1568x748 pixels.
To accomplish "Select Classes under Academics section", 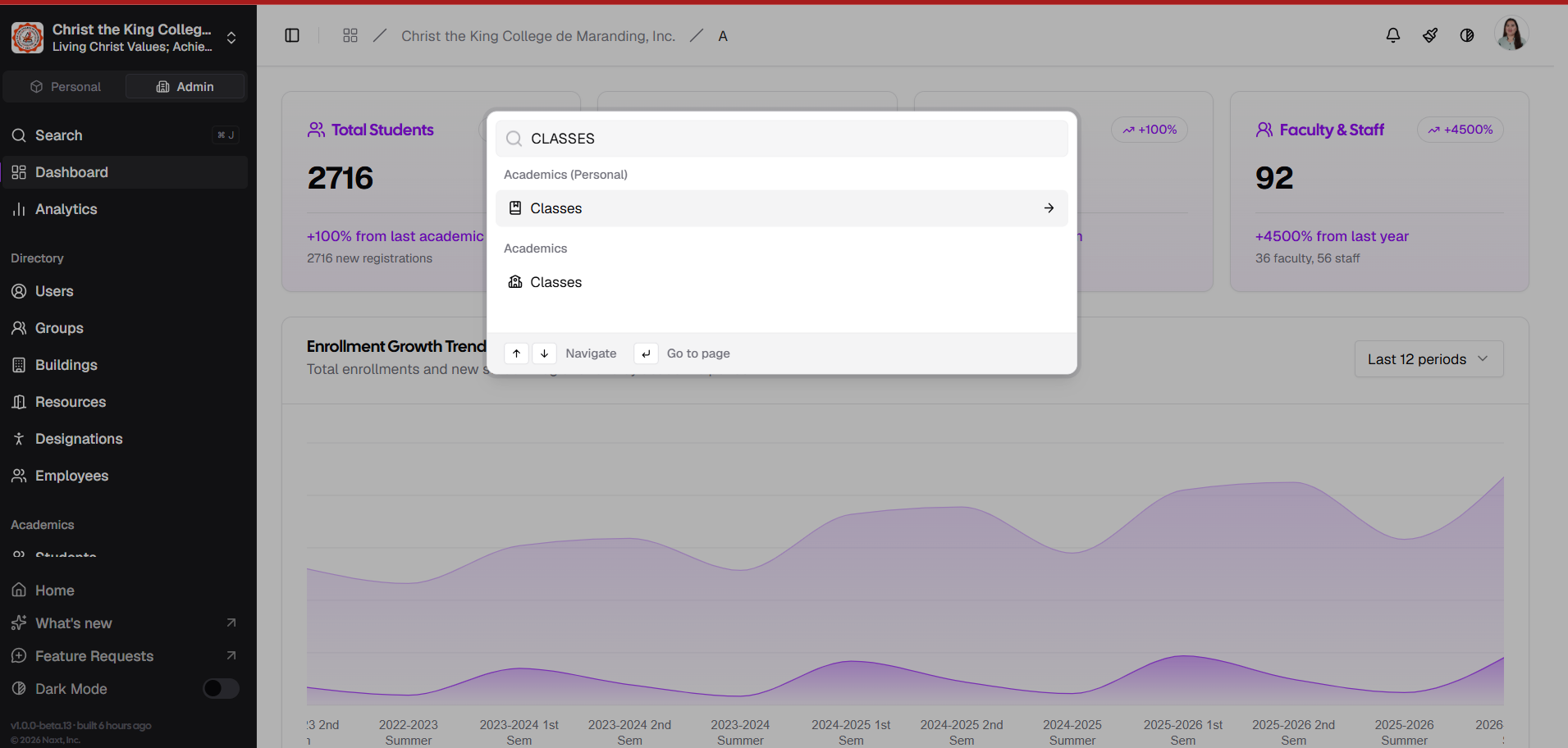I will 782,282.
